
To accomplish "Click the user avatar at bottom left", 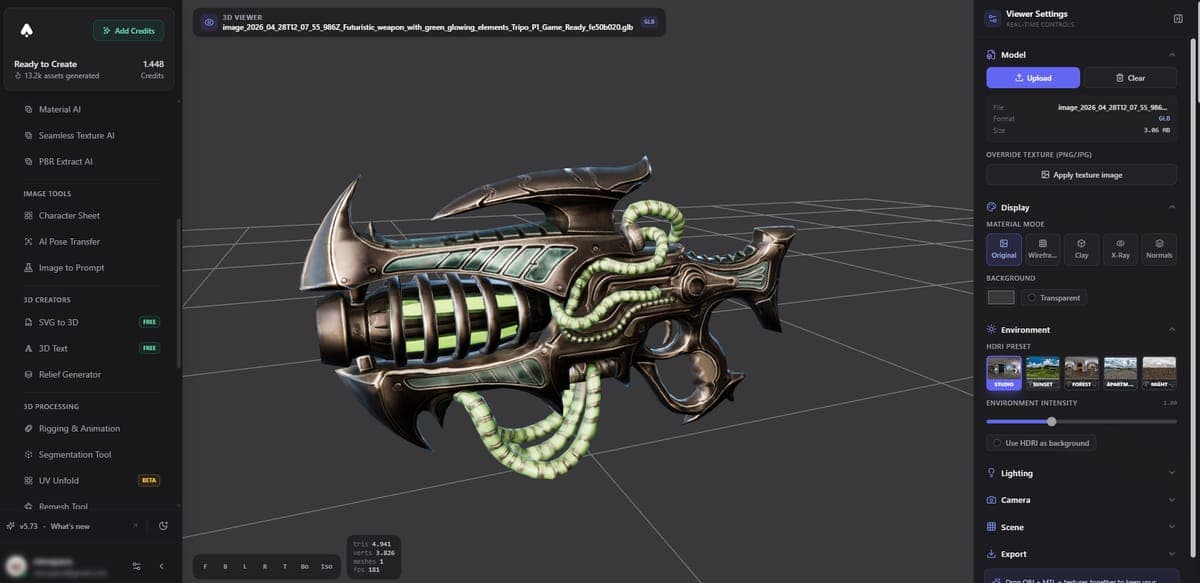I will pyautogui.click(x=18, y=565).
